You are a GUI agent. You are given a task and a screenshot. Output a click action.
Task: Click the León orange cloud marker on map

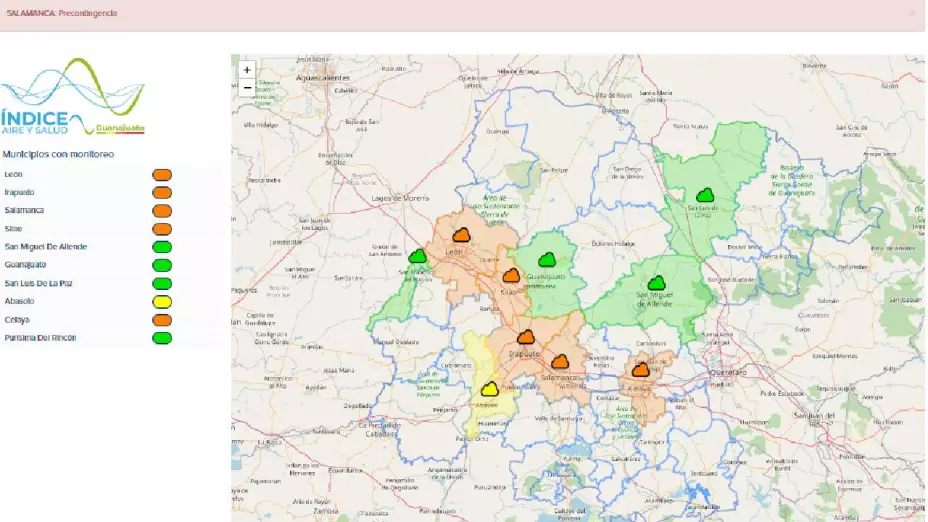coord(461,235)
